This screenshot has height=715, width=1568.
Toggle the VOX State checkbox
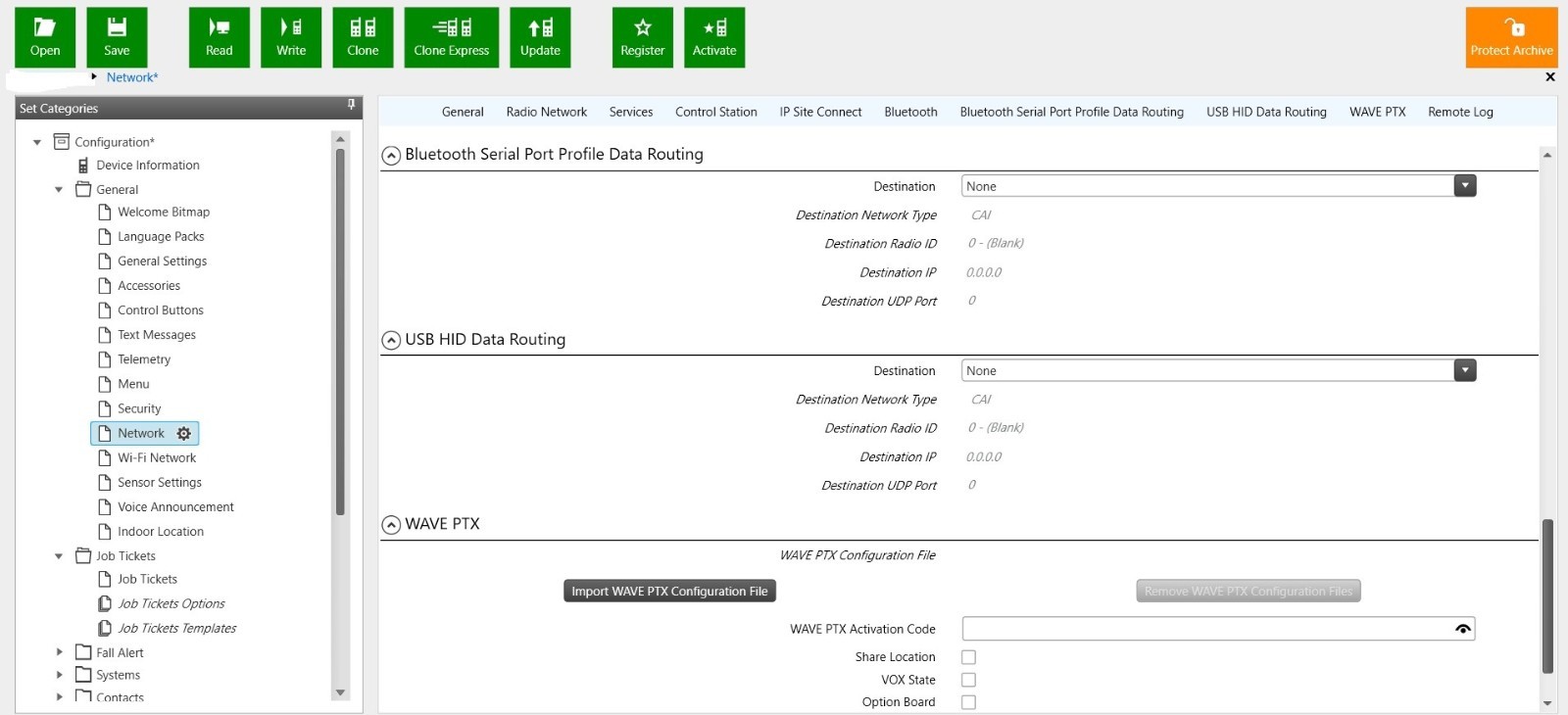[x=968, y=680]
